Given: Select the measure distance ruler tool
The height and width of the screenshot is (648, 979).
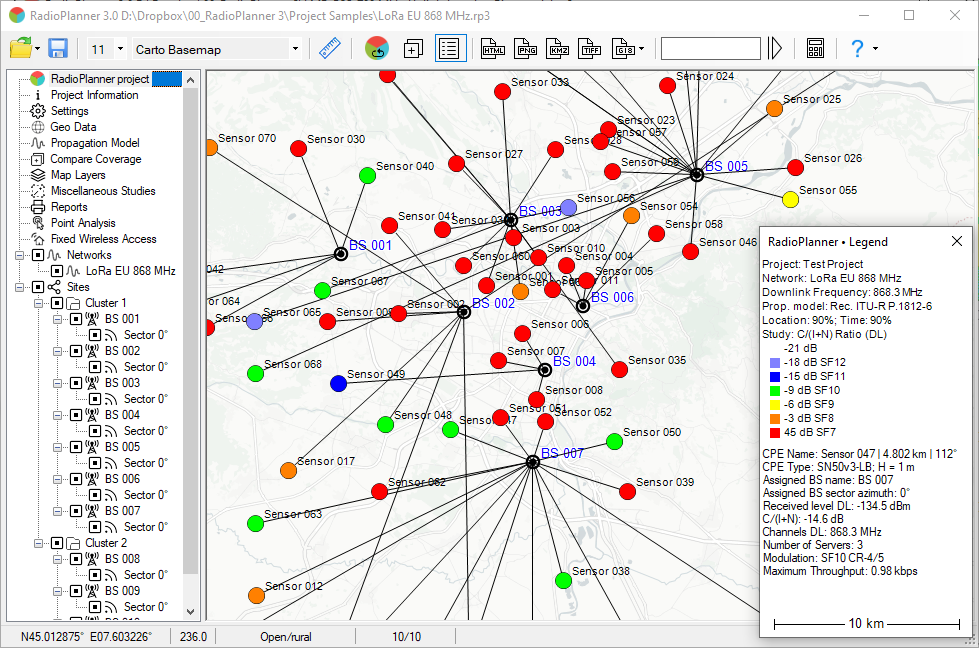Looking at the screenshot, I should (x=329, y=47).
